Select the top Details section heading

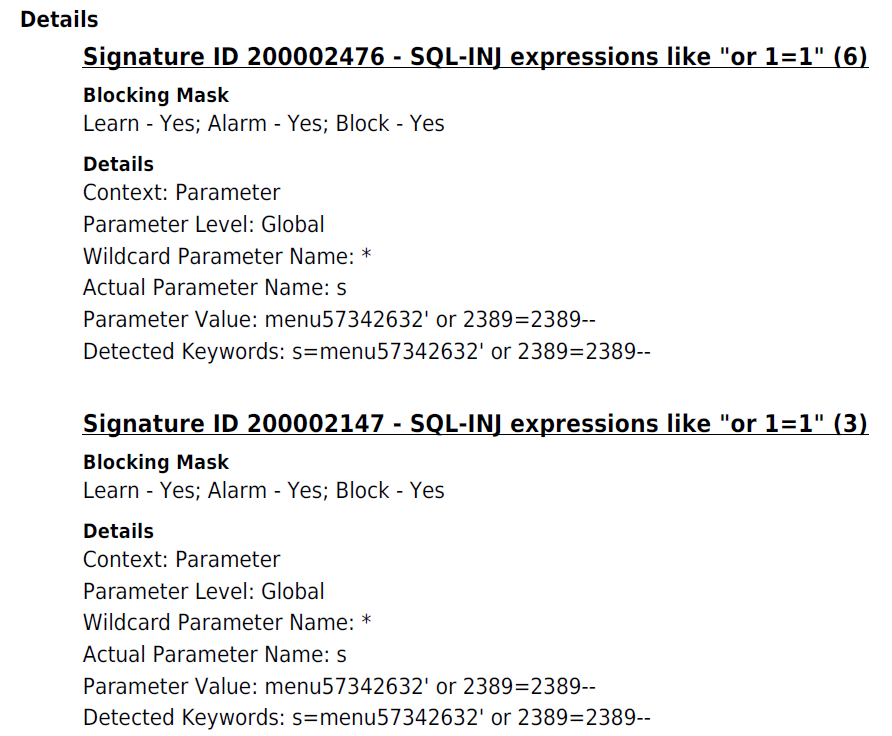[59, 19]
